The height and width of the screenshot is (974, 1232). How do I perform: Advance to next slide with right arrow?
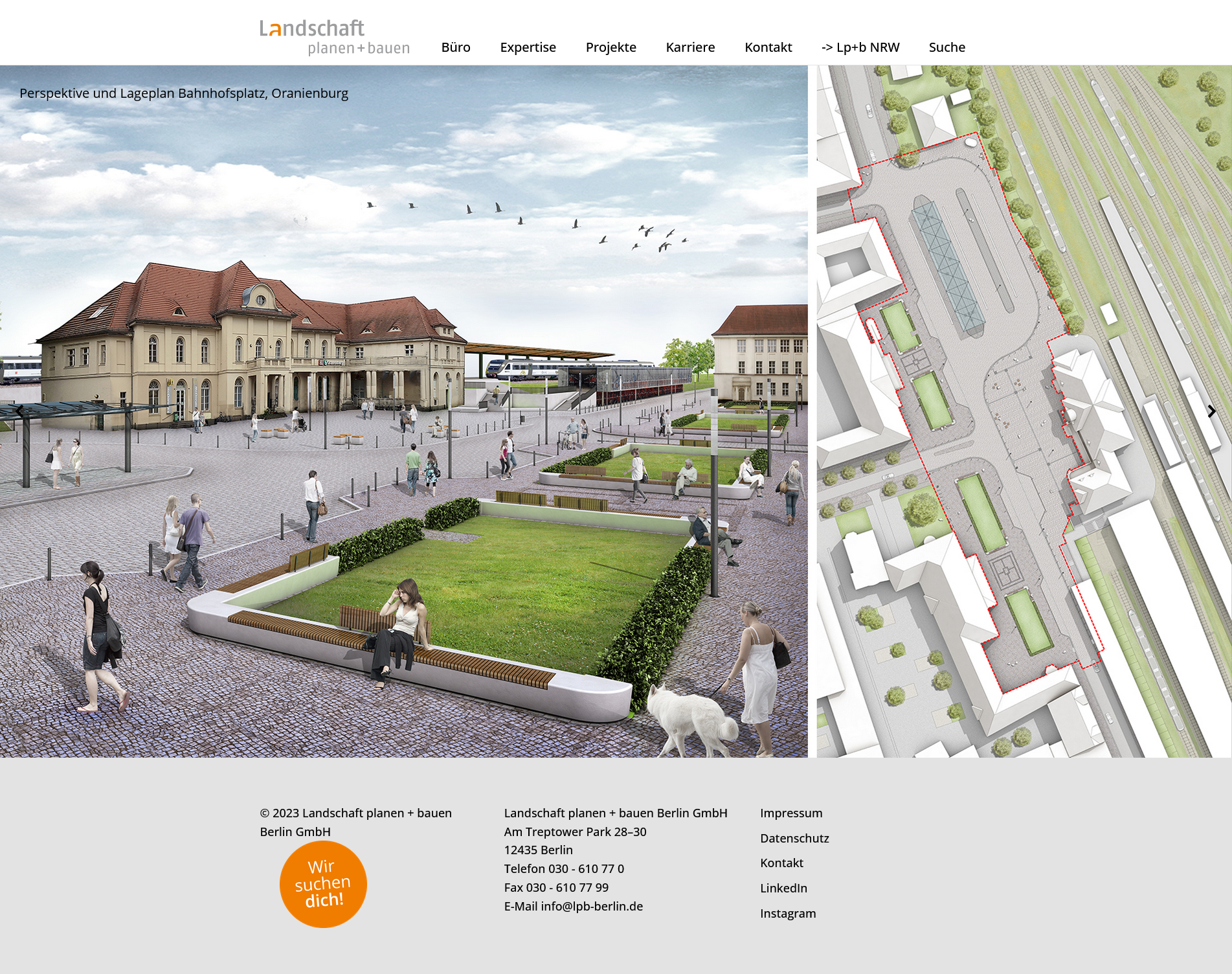[1211, 411]
